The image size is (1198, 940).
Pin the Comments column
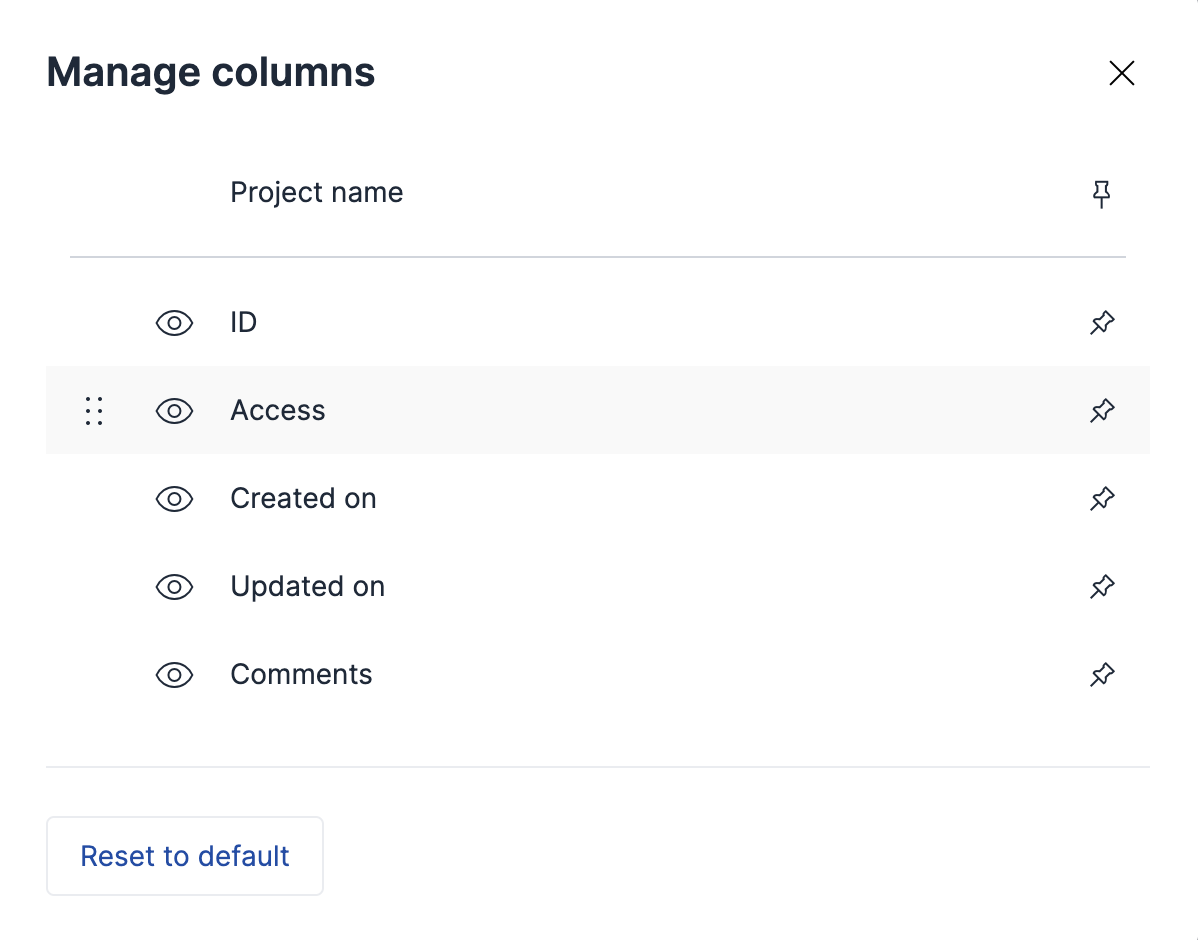[x=1101, y=675]
